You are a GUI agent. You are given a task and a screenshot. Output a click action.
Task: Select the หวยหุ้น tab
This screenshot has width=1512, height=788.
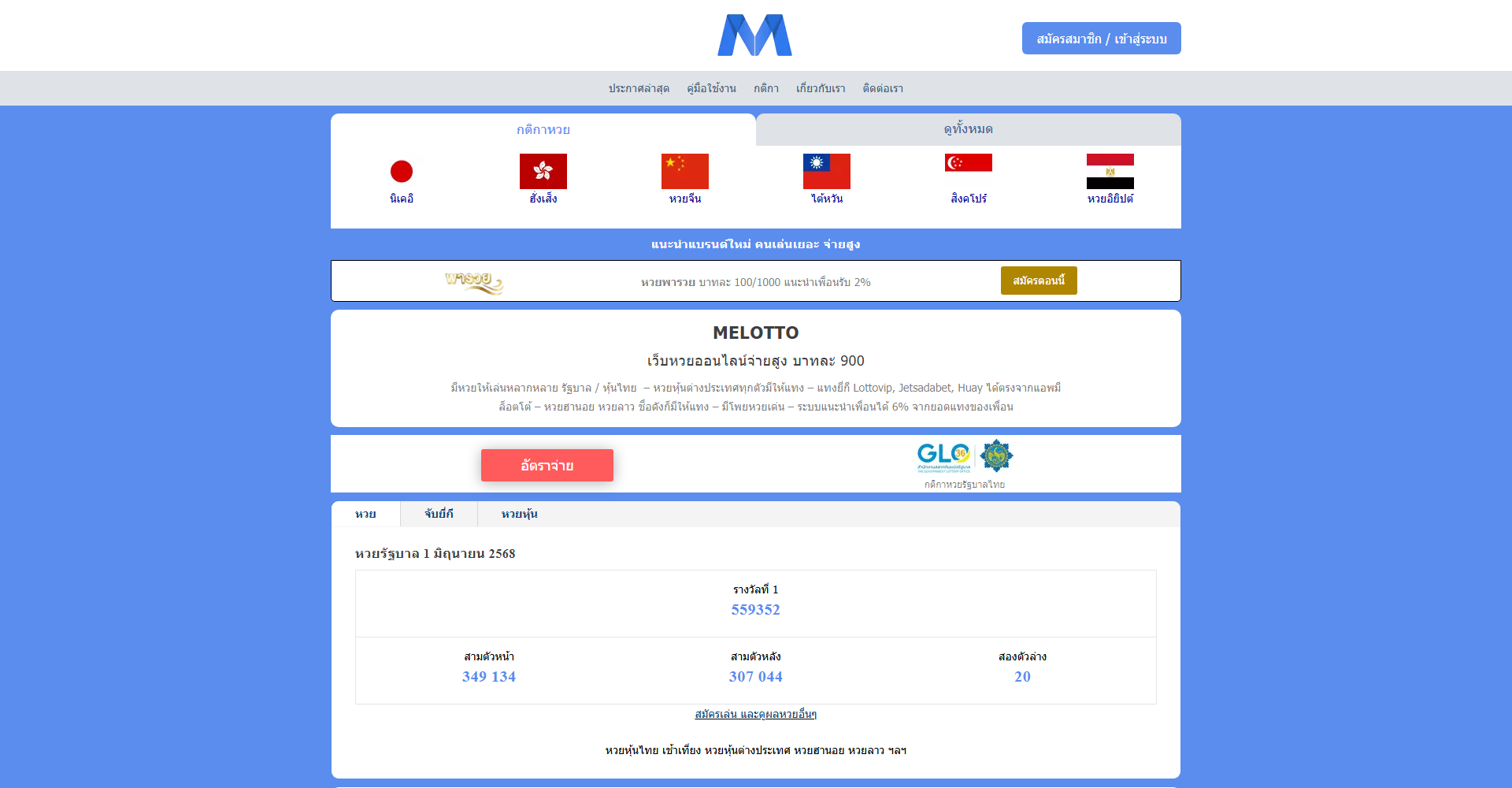click(520, 514)
